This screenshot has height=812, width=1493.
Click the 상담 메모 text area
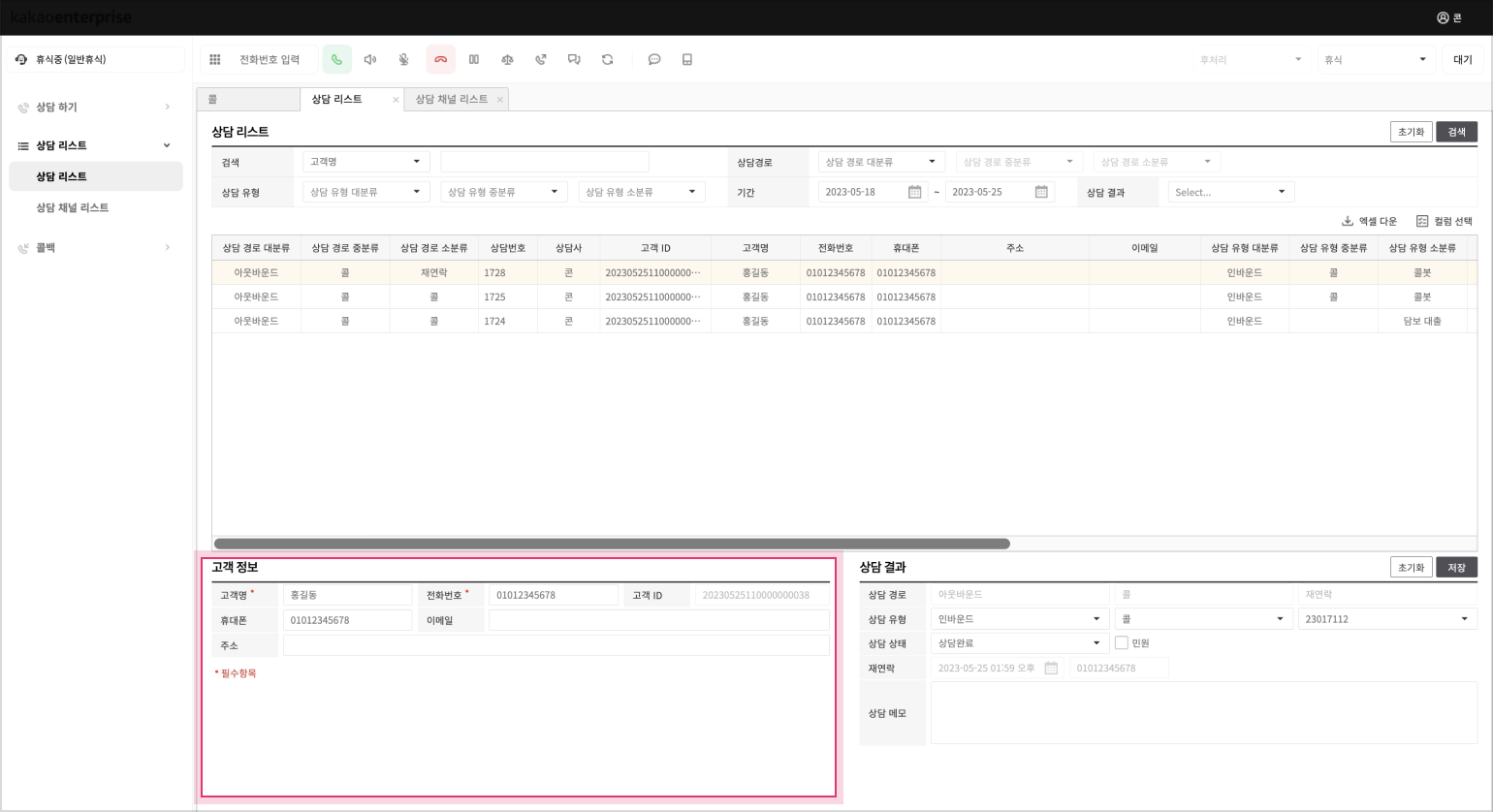[x=1203, y=712]
